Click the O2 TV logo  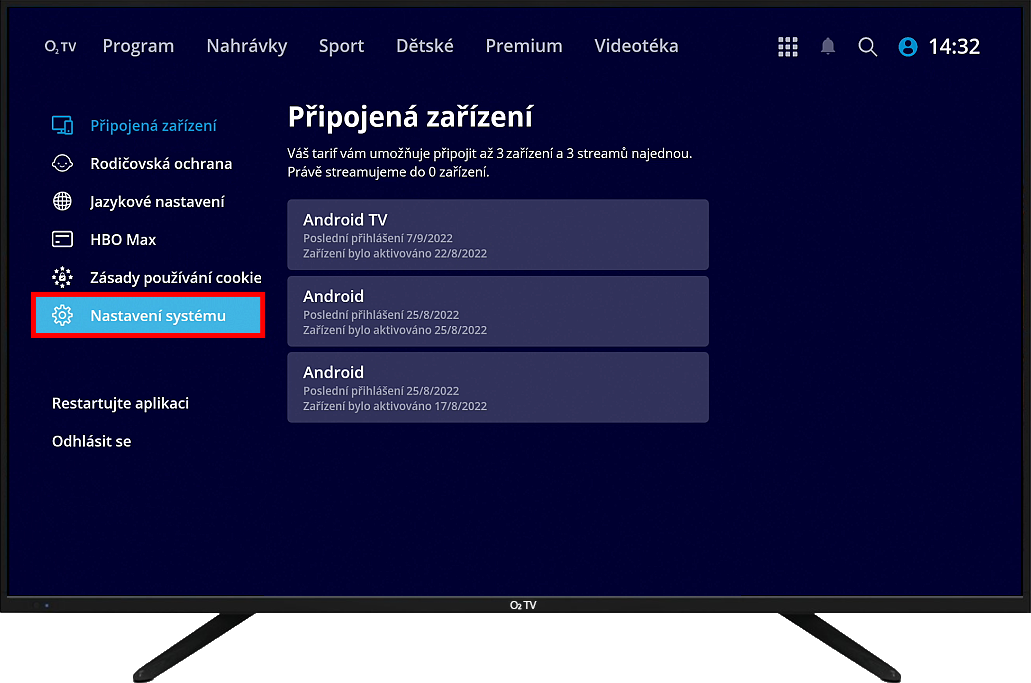[x=60, y=47]
